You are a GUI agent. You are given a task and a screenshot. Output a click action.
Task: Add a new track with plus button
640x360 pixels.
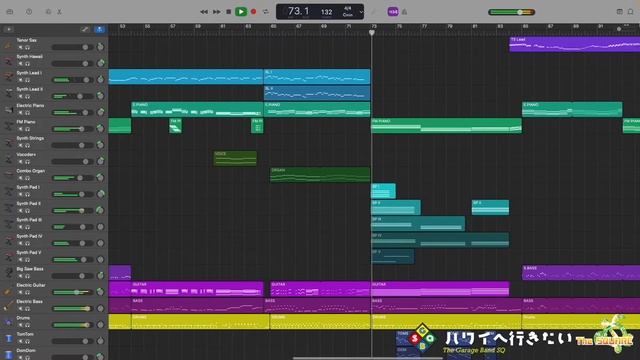(x=9, y=29)
